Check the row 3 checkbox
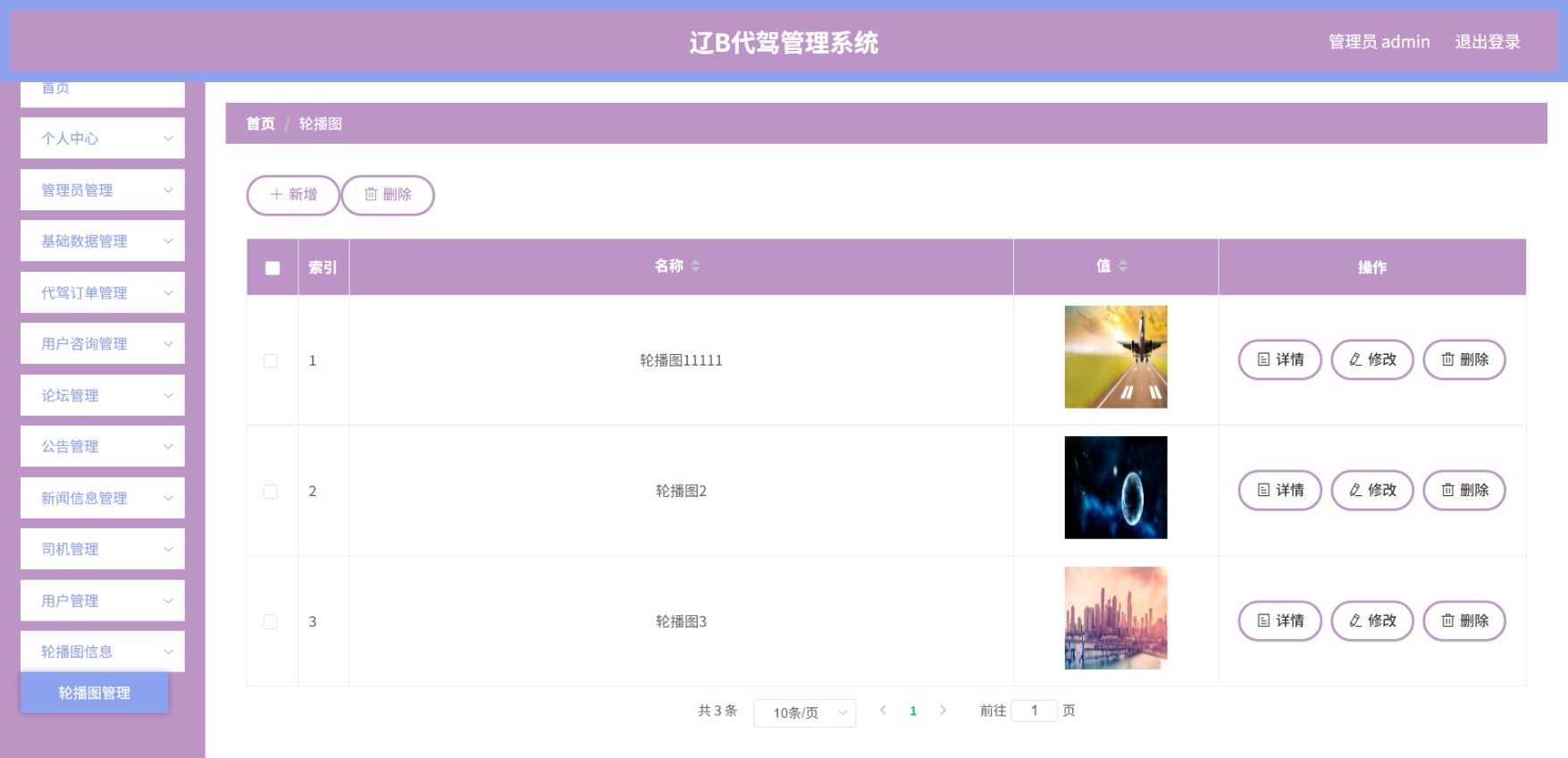Image resolution: width=1568 pixels, height=758 pixels. [271, 622]
